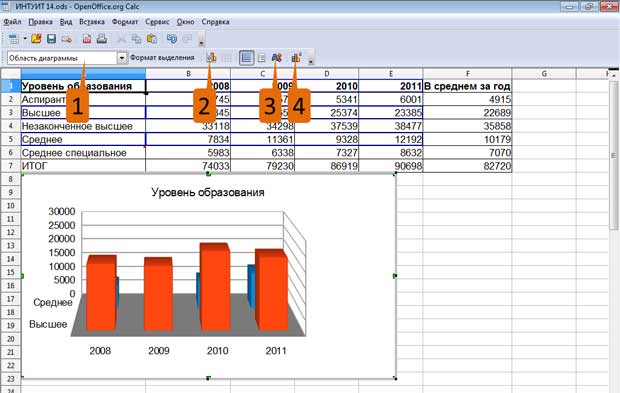This screenshot has width=620, height=393.
Task: Click the Undo icon
Action: coord(172,38)
